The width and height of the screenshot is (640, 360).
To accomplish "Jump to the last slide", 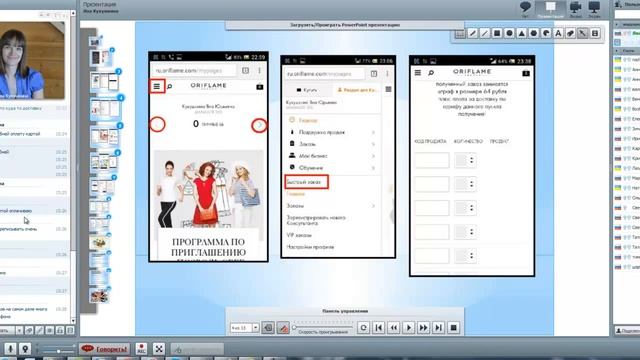I will 438,328.
